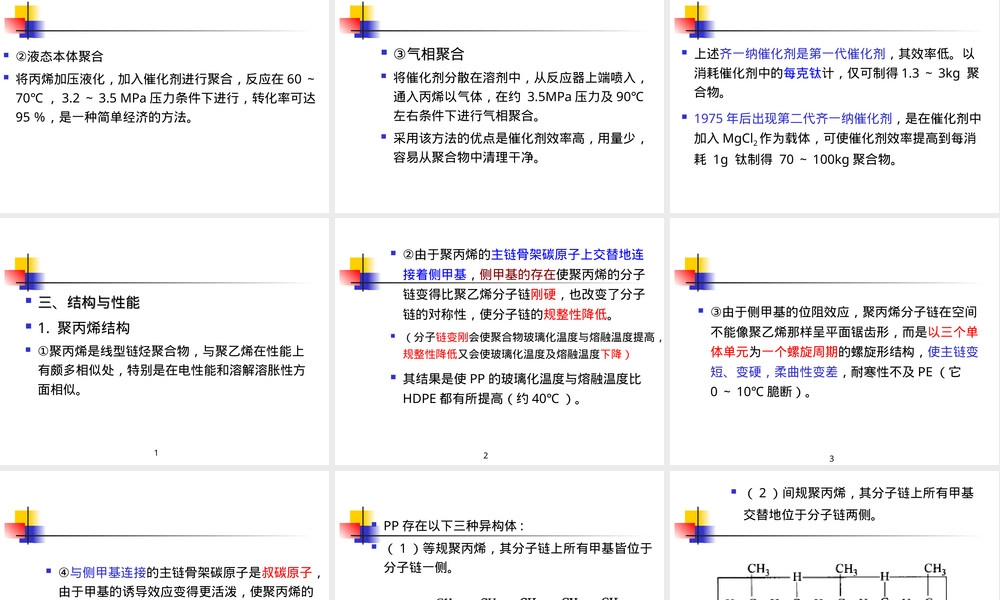Open the slide 'PP 存在以下三种异构体'

[x=499, y=536]
